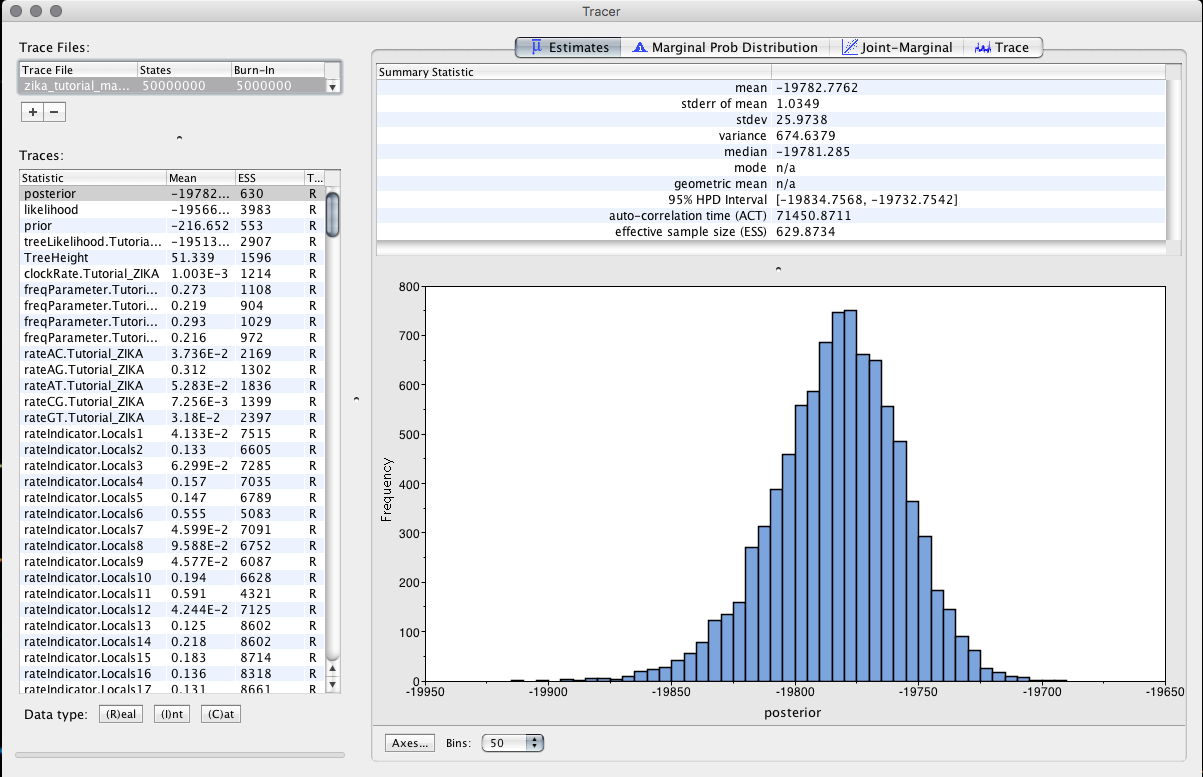Remove the trace file with the minus button
The width and height of the screenshot is (1203, 777).
click(x=54, y=113)
